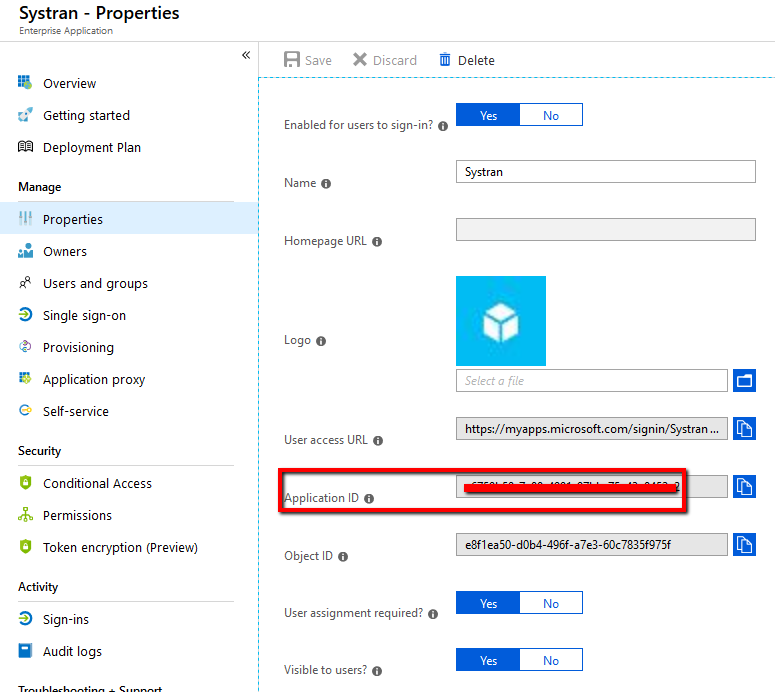
Task: Click the Getting started rocket icon
Action: 25,115
